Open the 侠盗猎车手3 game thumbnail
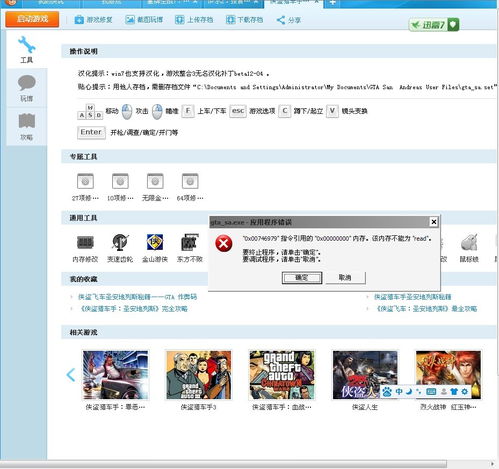Image resolution: width=499 pixels, height=469 pixels. point(199,375)
